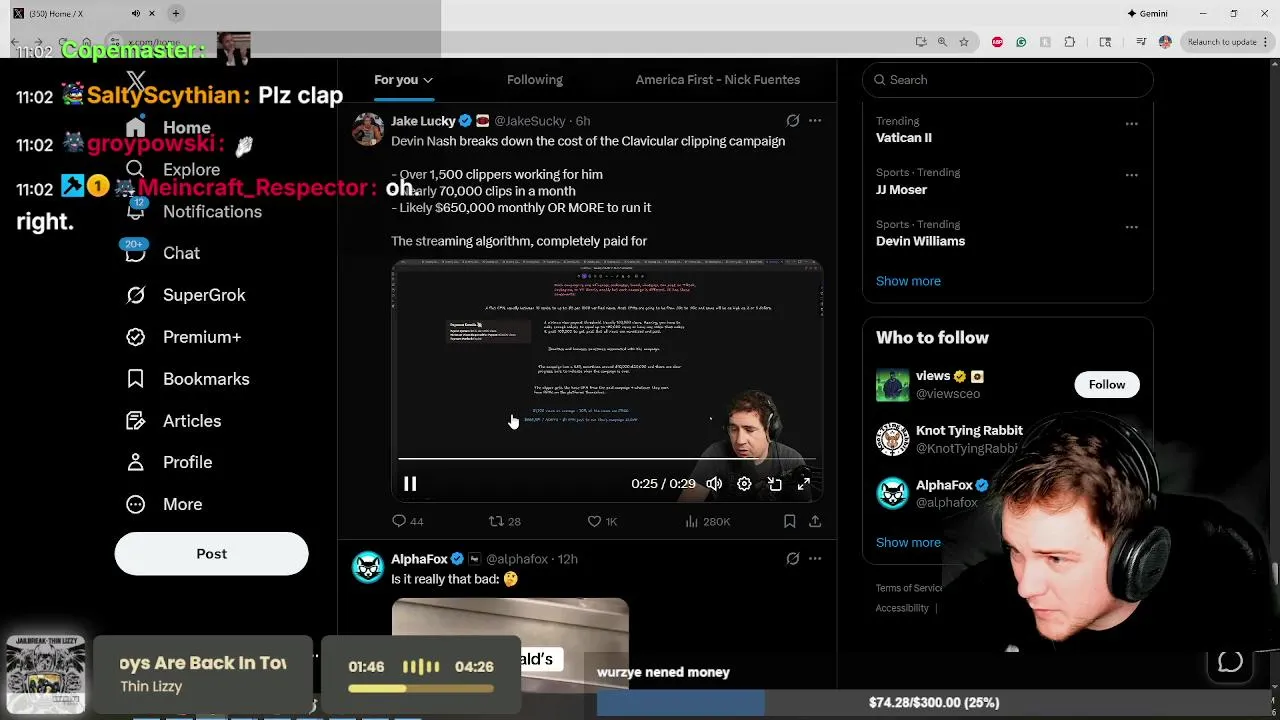The width and height of the screenshot is (1280, 720).
Task: Open more options on AlphaFox's post
Action: 815,559
